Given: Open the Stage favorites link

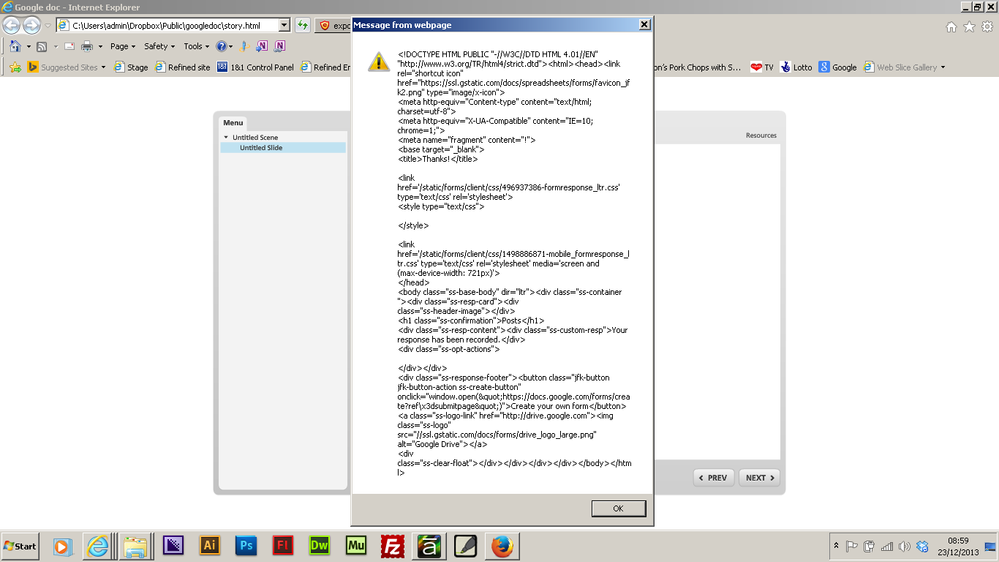Looking at the screenshot, I should (x=131, y=67).
